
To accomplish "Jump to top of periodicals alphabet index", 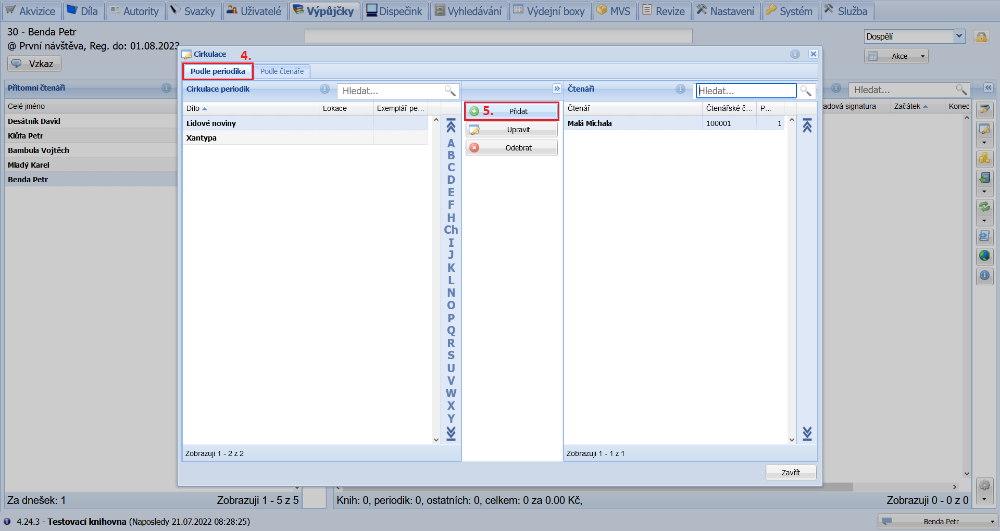I will click(451, 127).
